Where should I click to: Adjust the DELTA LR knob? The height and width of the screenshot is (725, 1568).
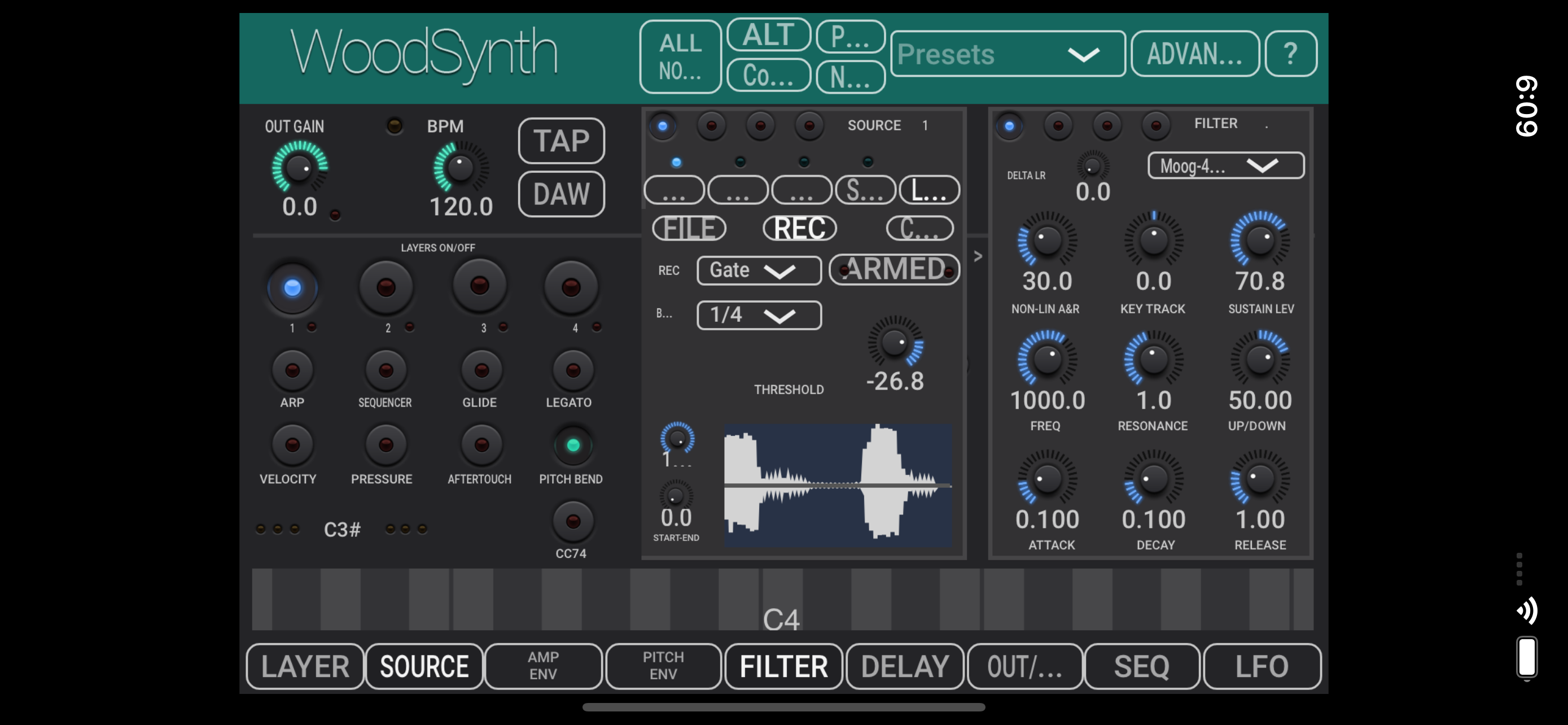click(1093, 165)
